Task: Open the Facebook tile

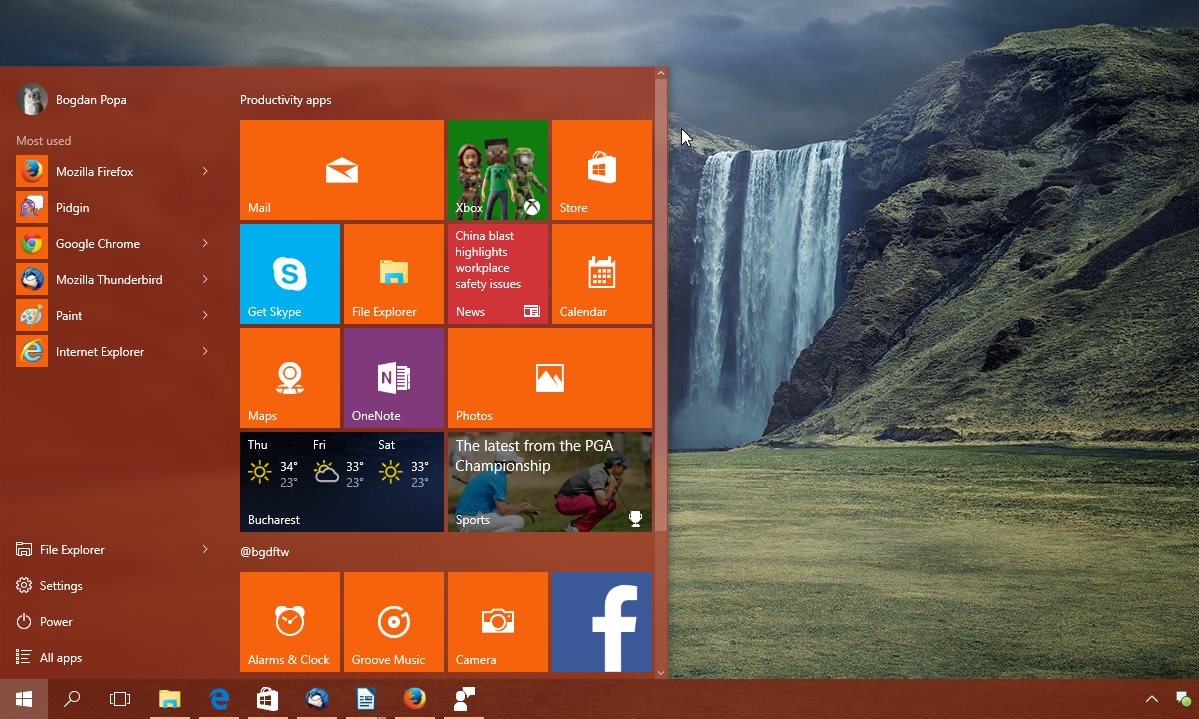Action: [x=602, y=622]
